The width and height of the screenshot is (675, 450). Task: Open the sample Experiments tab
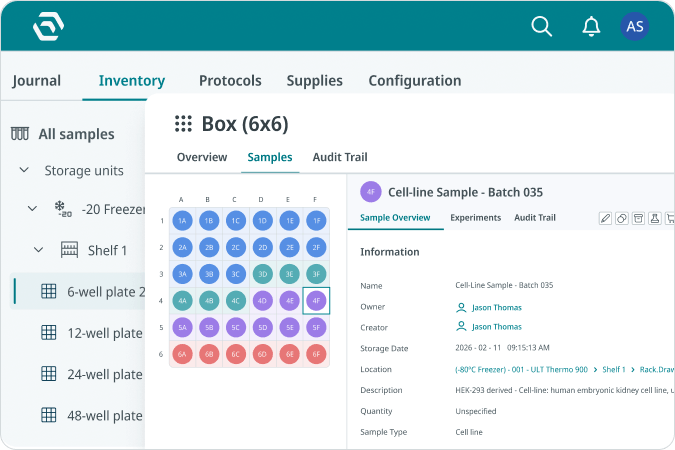tap(476, 218)
